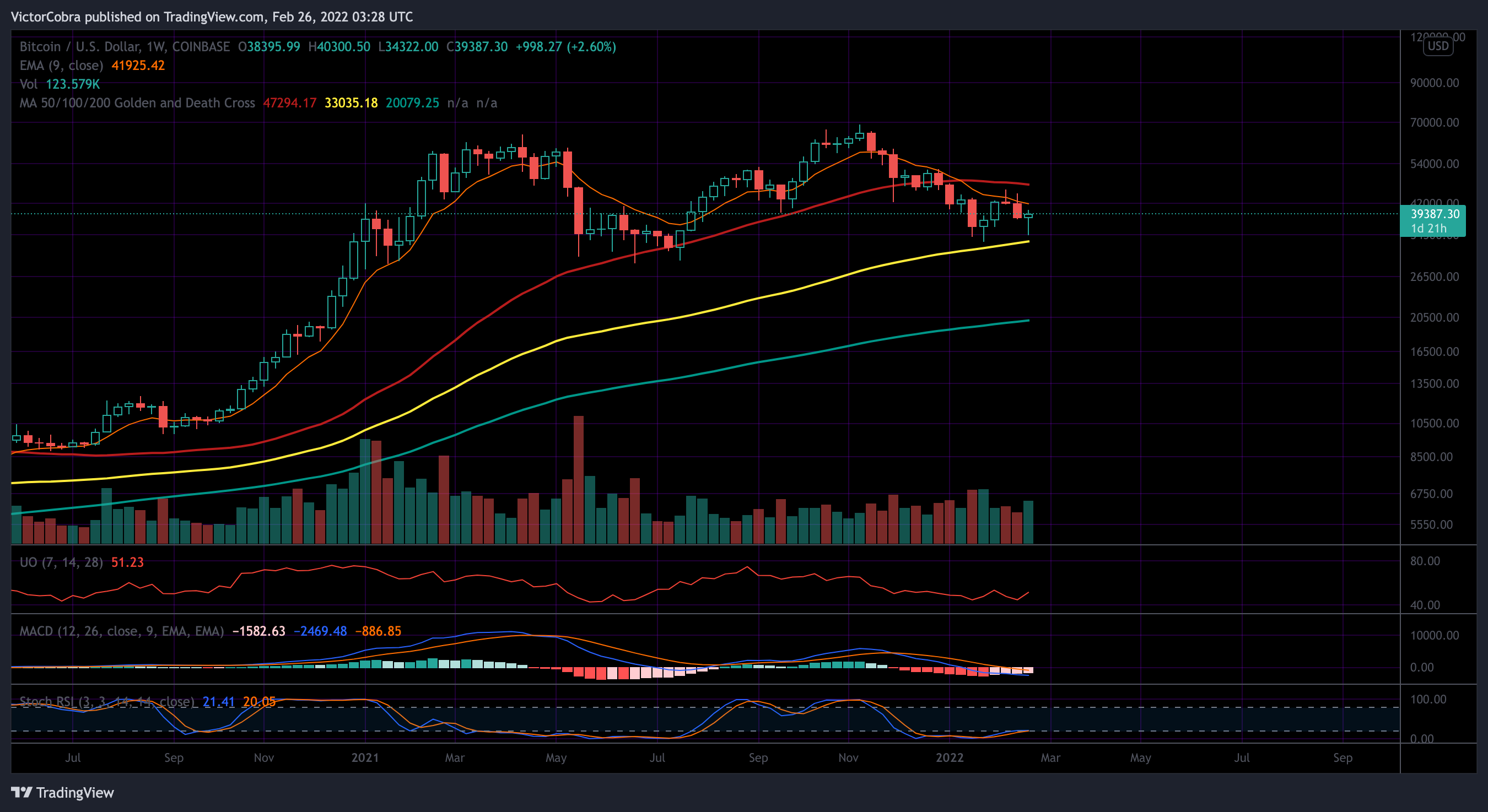1488x812 pixels.
Task: Click the tallest red volume bar in May 2021
Action: (x=578, y=479)
